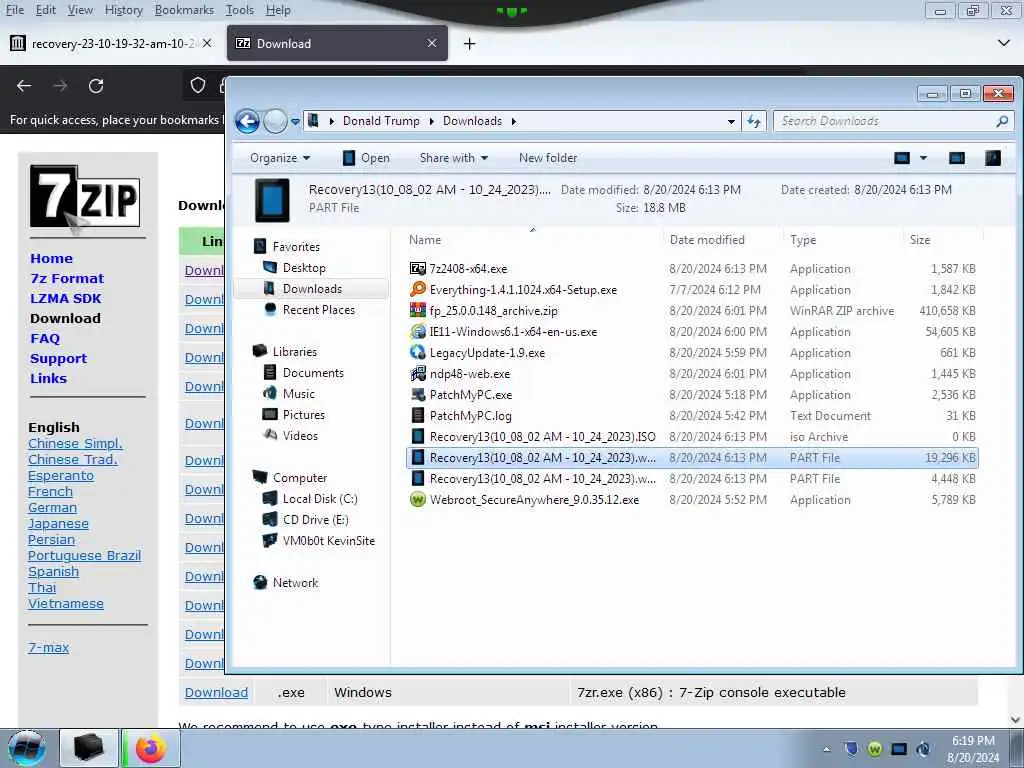Select Desktop in the Favorites list
Screen dimensions: 1024x768
coord(304,268)
